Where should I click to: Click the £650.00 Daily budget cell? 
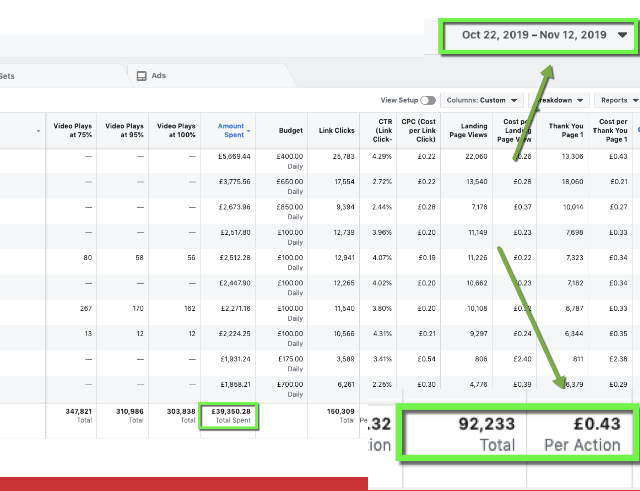pos(290,187)
